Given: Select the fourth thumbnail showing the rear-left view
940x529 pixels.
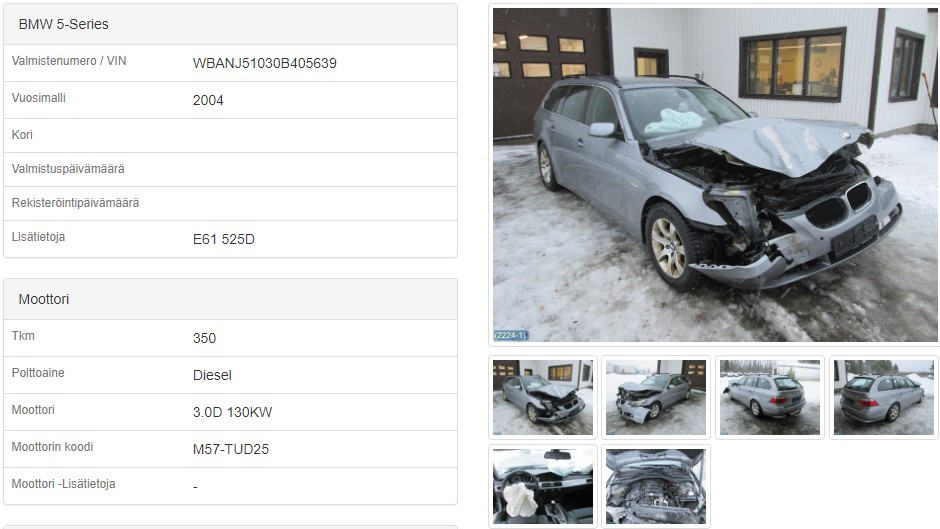Looking at the screenshot, I should [x=884, y=397].
